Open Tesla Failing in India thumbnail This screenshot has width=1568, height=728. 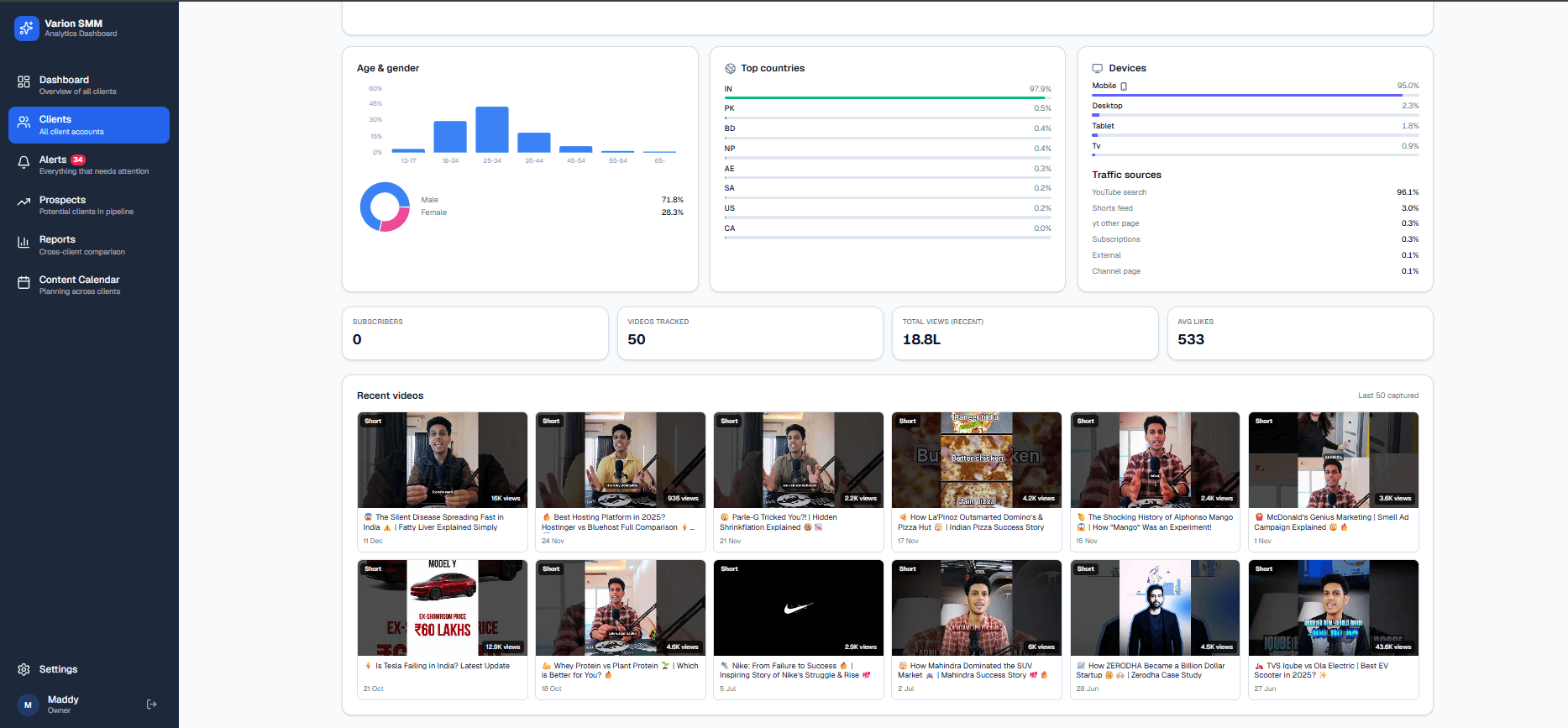(443, 608)
